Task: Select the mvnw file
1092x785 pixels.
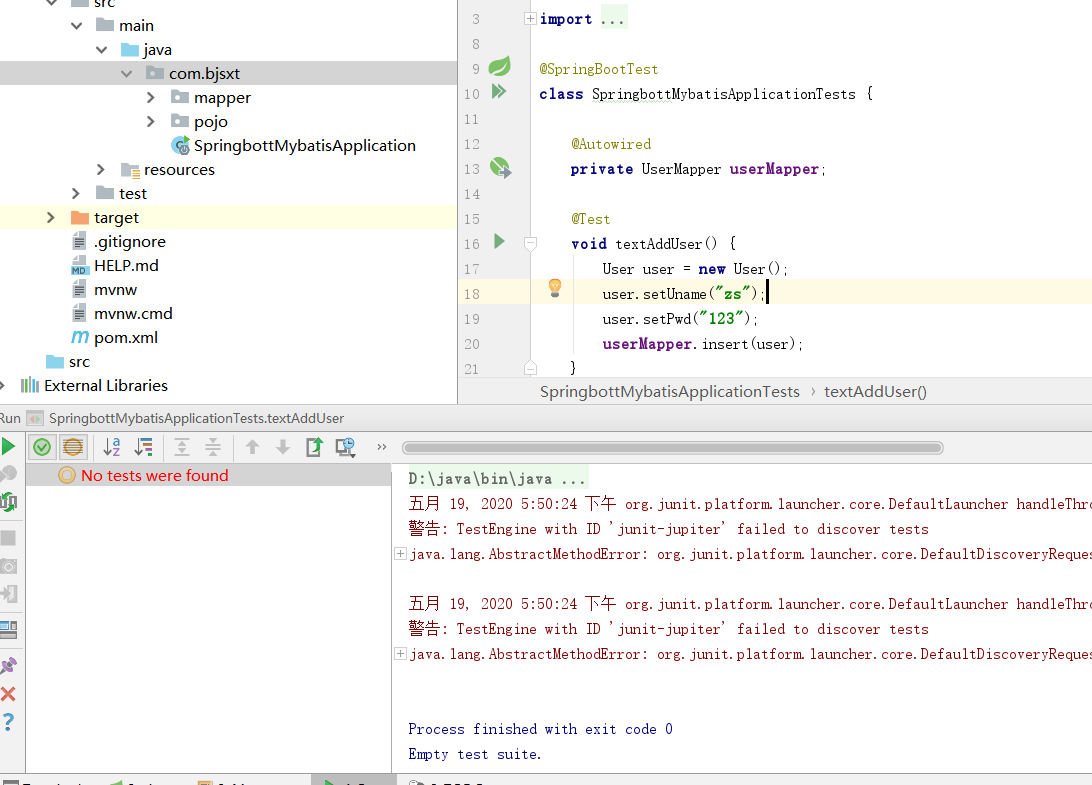Action: [115, 290]
